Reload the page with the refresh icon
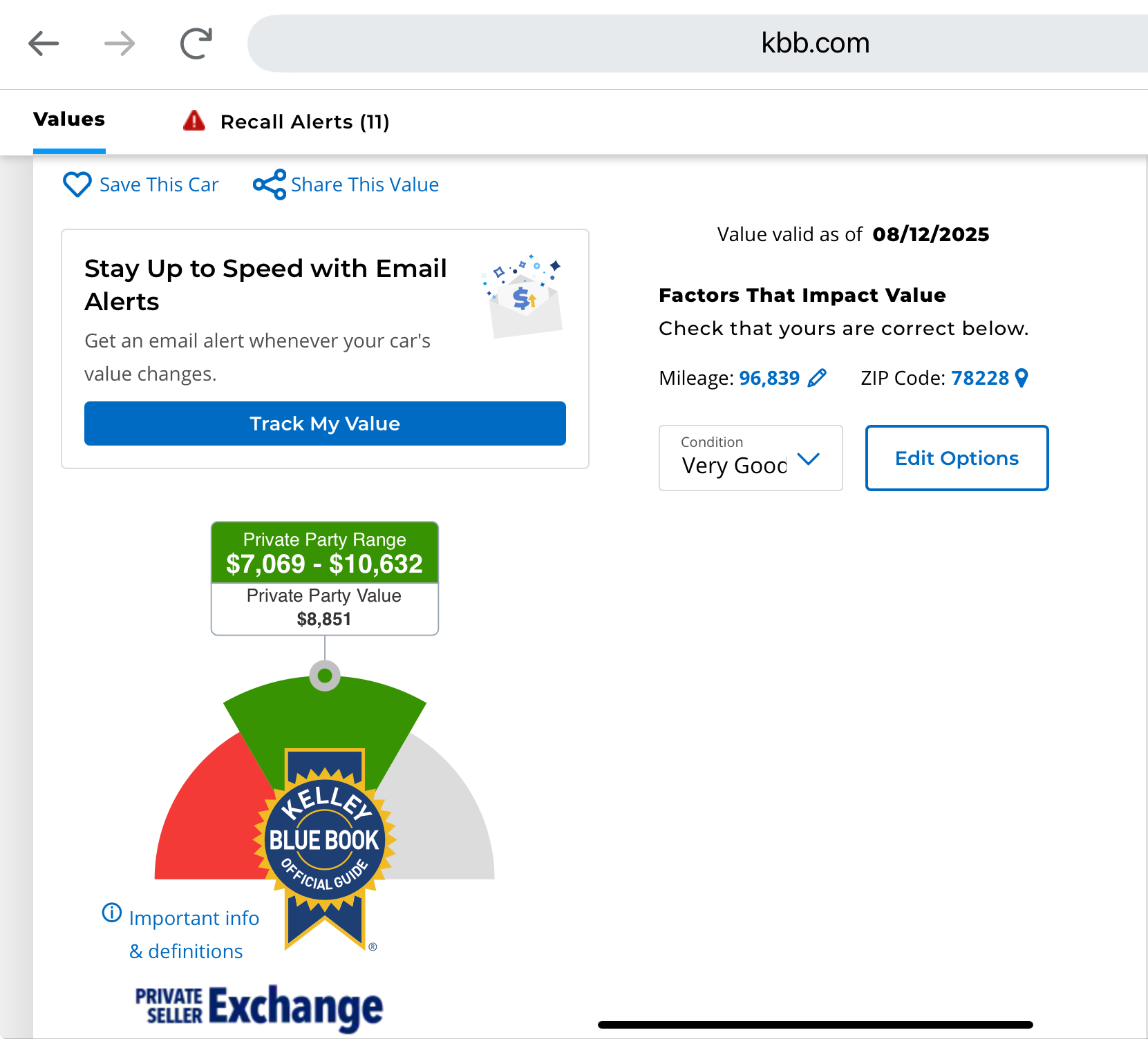Viewport: 1148px width, 1039px height. (x=196, y=44)
